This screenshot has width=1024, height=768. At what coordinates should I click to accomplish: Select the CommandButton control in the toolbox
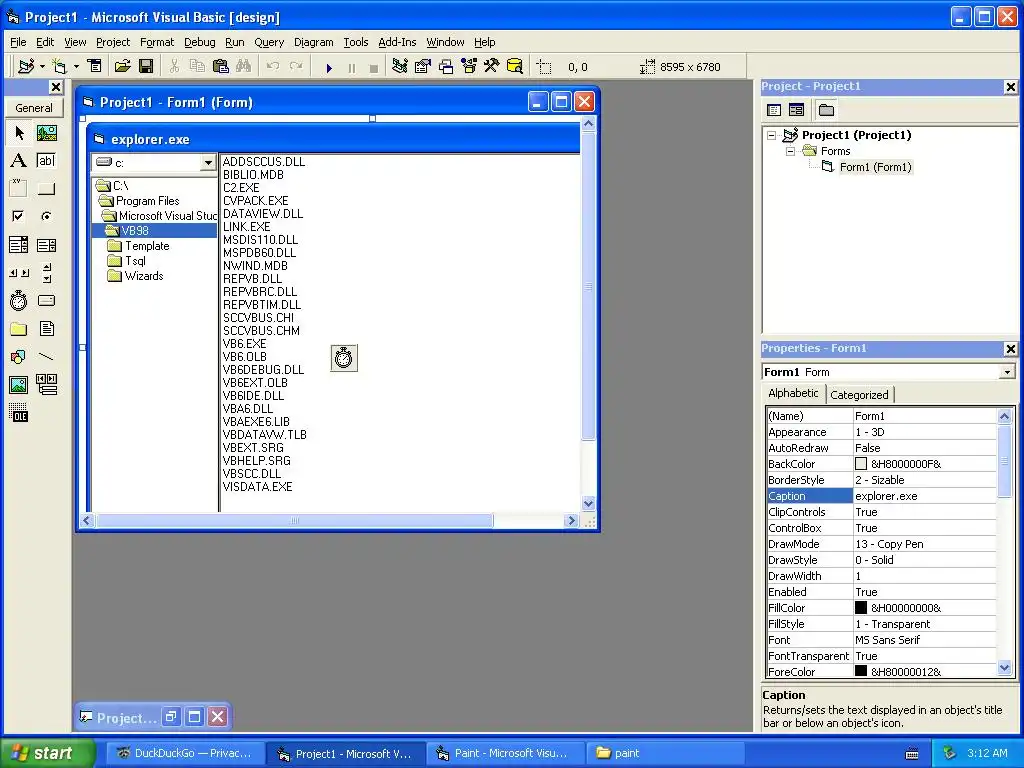point(46,189)
